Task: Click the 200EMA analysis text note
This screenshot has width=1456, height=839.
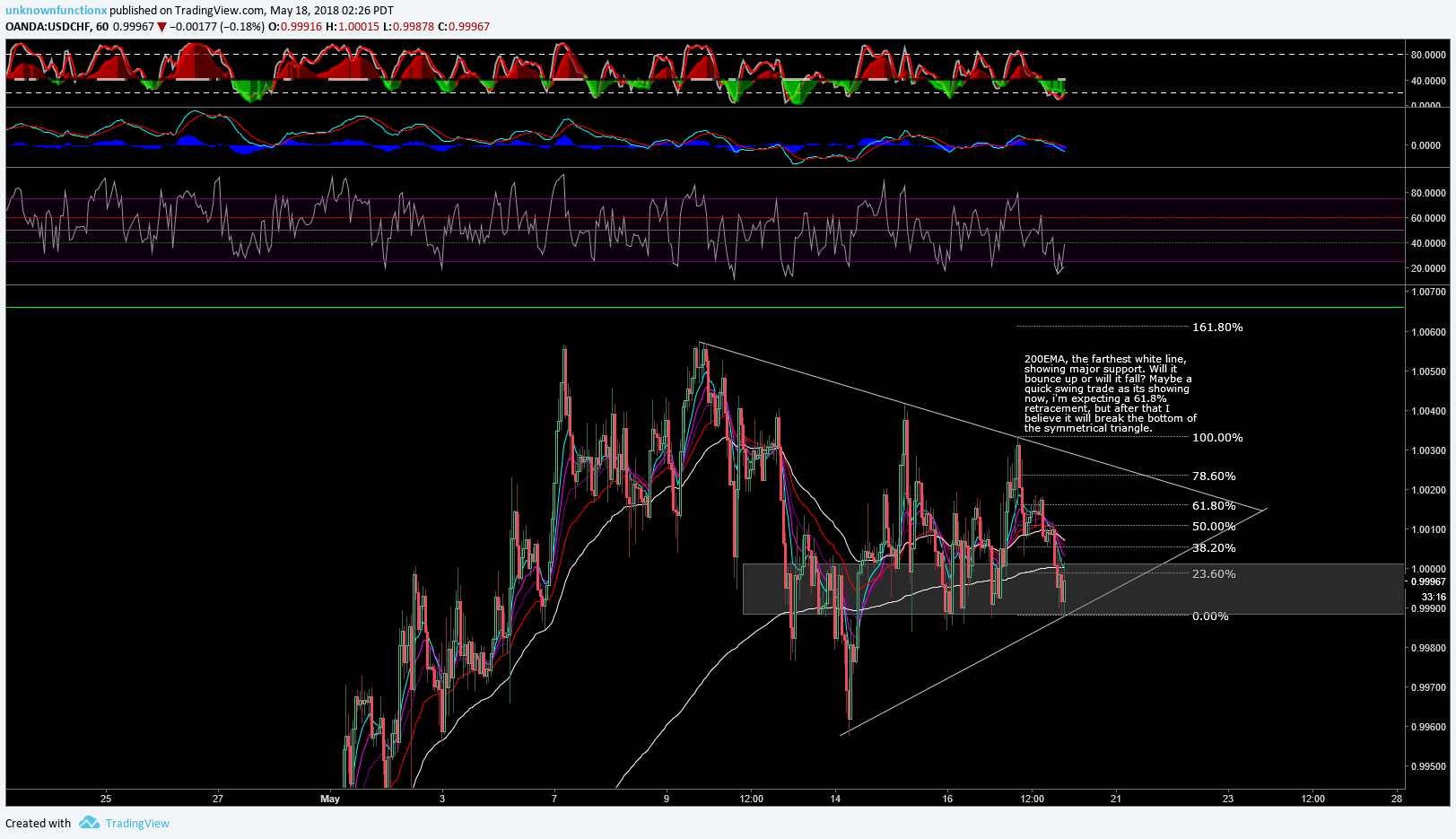Action: pos(1111,394)
